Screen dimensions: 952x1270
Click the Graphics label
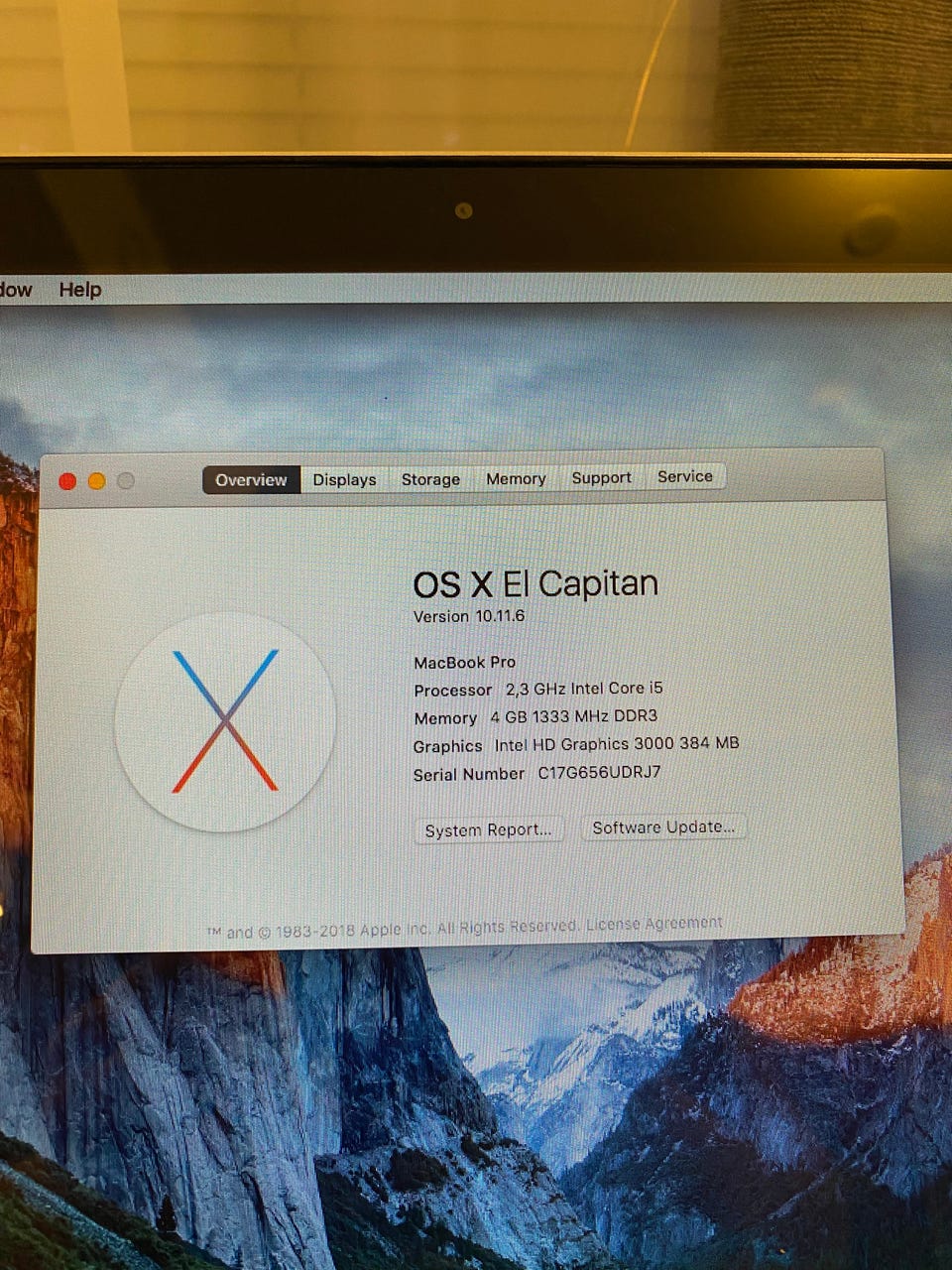[x=447, y=746]
